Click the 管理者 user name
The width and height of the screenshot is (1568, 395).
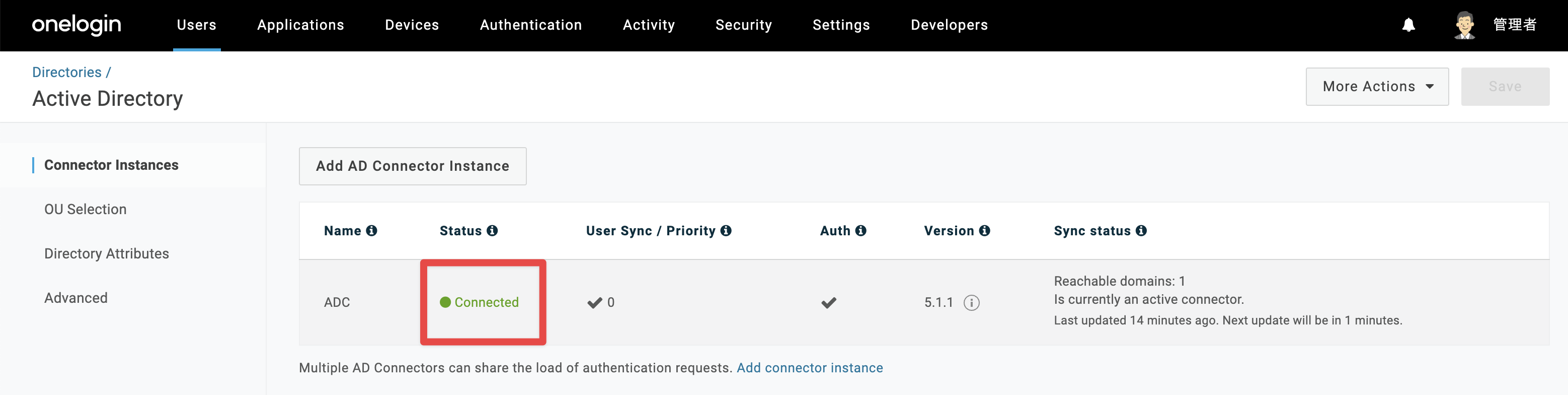(1515, 25)
